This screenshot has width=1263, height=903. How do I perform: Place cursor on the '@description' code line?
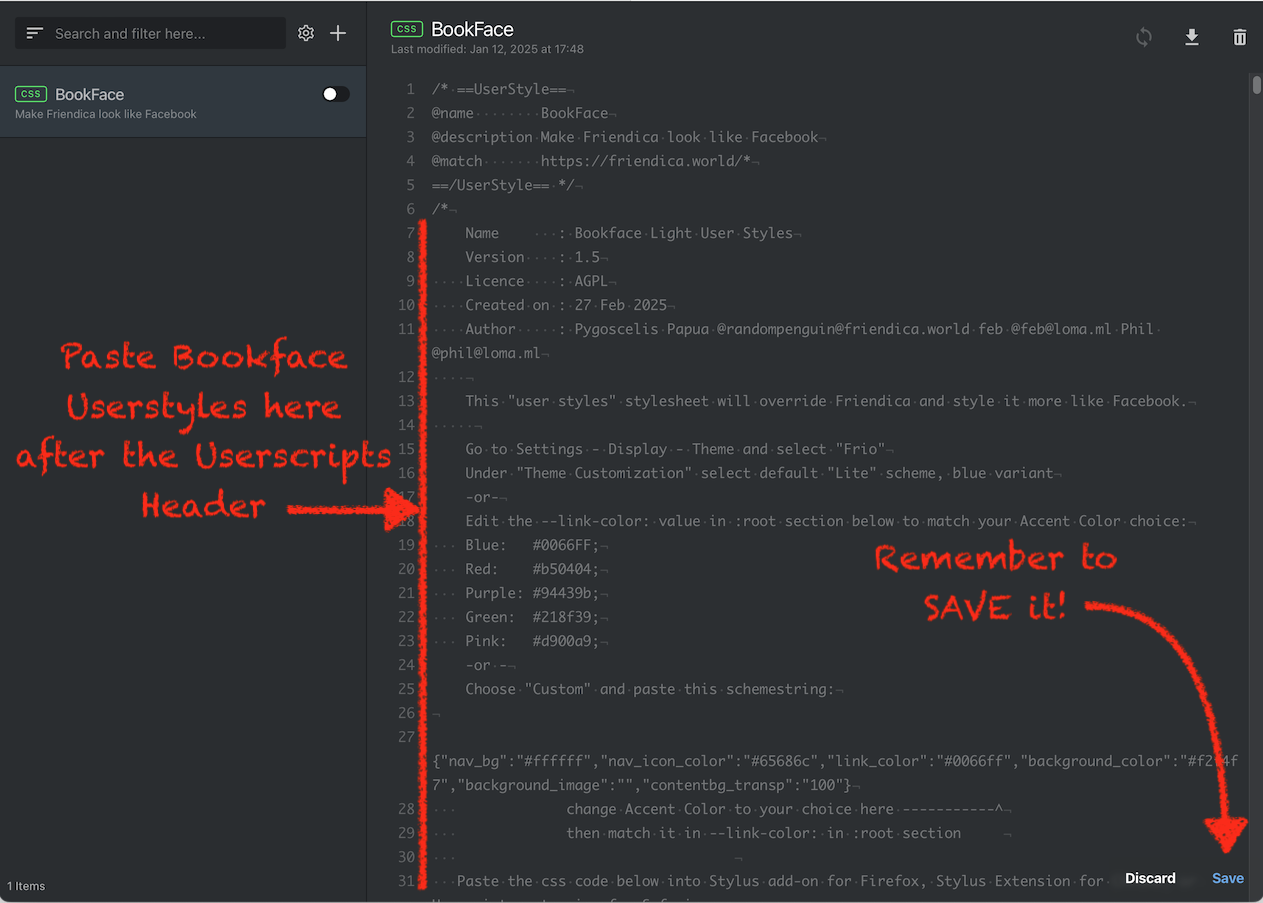tap(629, 137)
